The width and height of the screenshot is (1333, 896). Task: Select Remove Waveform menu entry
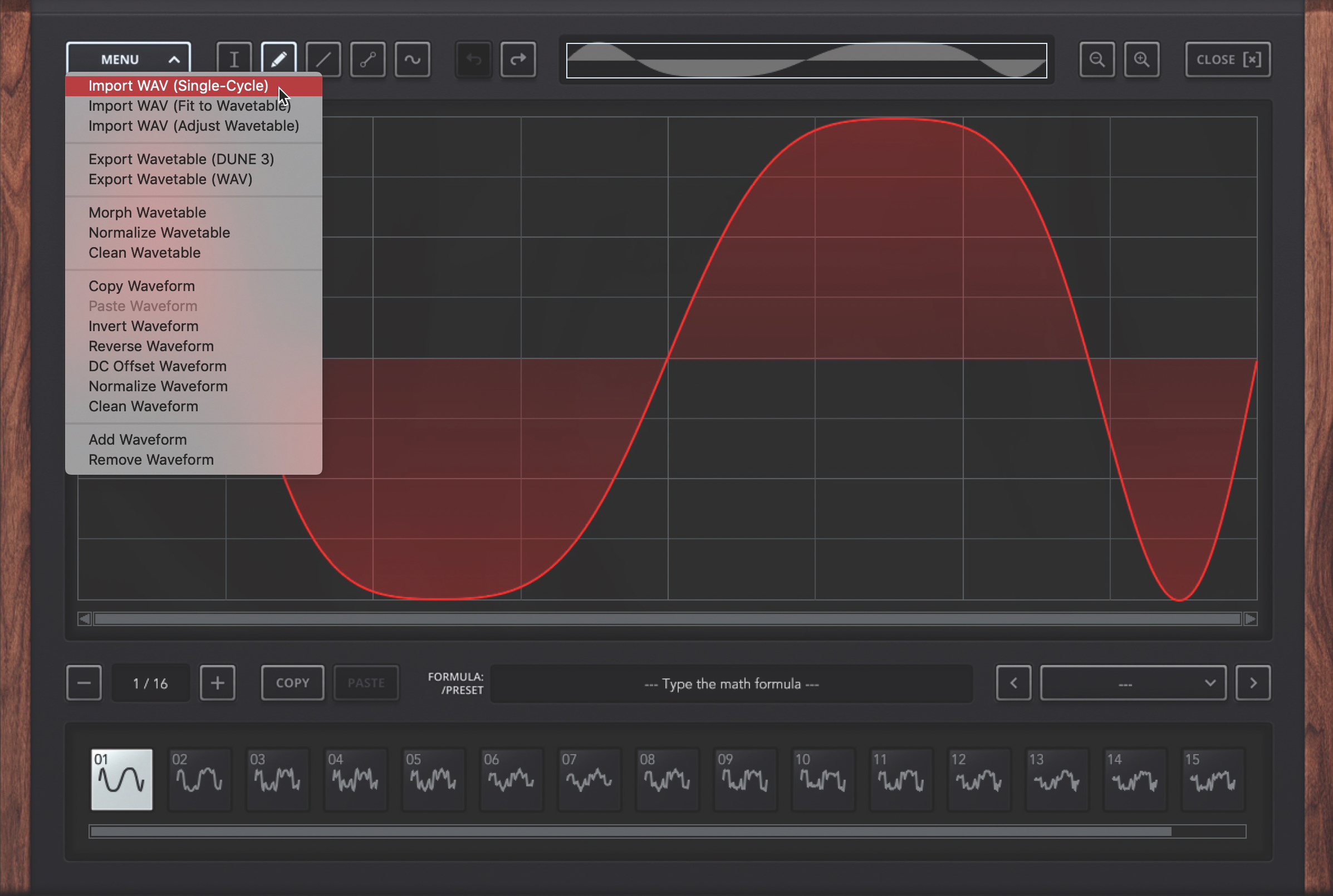(x=194, y=460)
